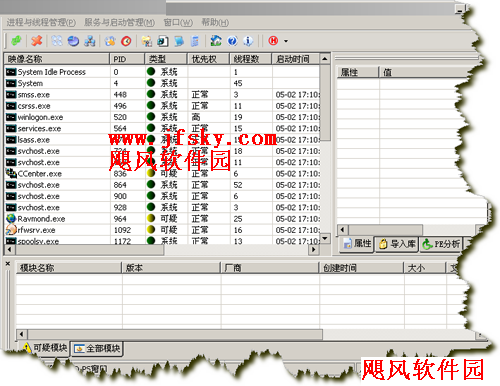Click process list scroll left arrow
This screenshot has width=500, height=386.
pos(9,249)
